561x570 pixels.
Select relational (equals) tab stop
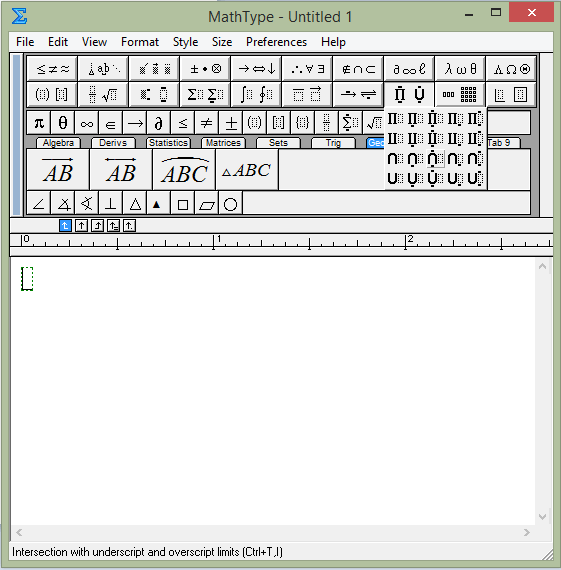click(x=113, y=226)
